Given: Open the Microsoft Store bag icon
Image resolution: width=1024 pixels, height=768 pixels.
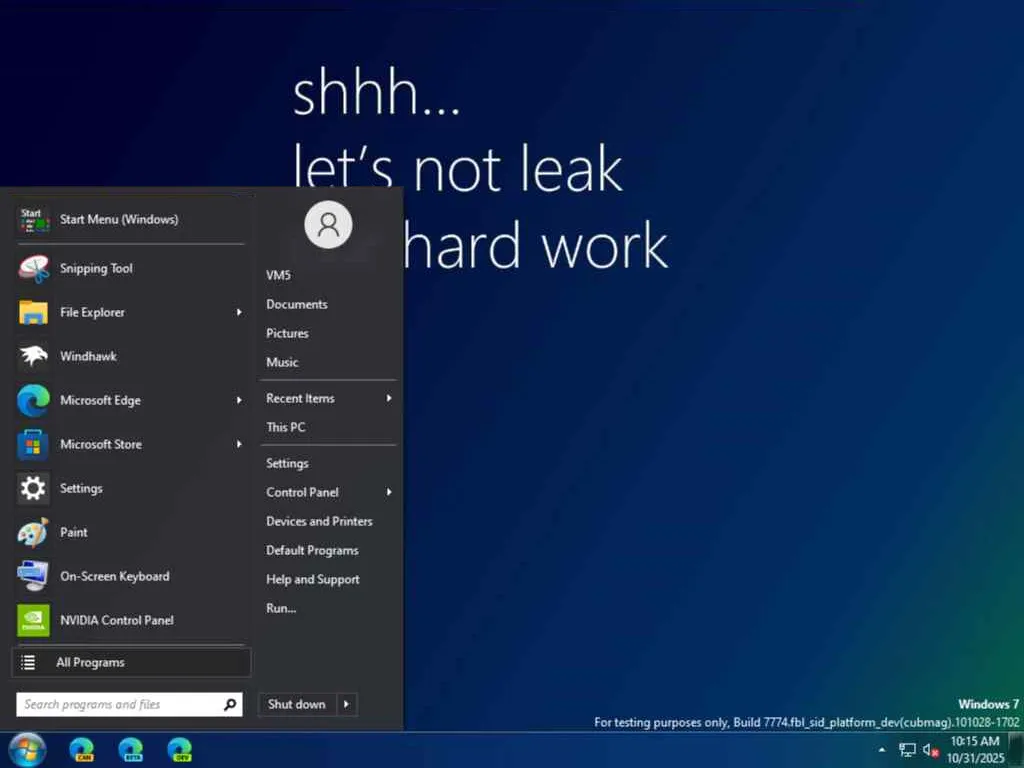Looking at the screenshot, I should [x=33, y=444].
